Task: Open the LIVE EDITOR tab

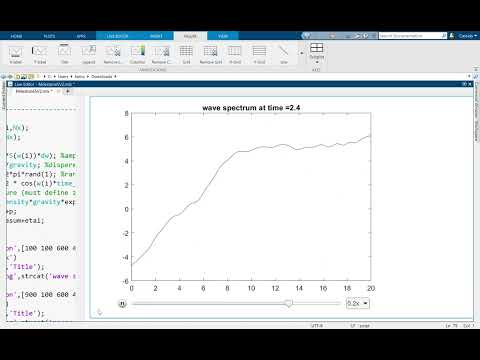Action: click(x=117, y=36)
